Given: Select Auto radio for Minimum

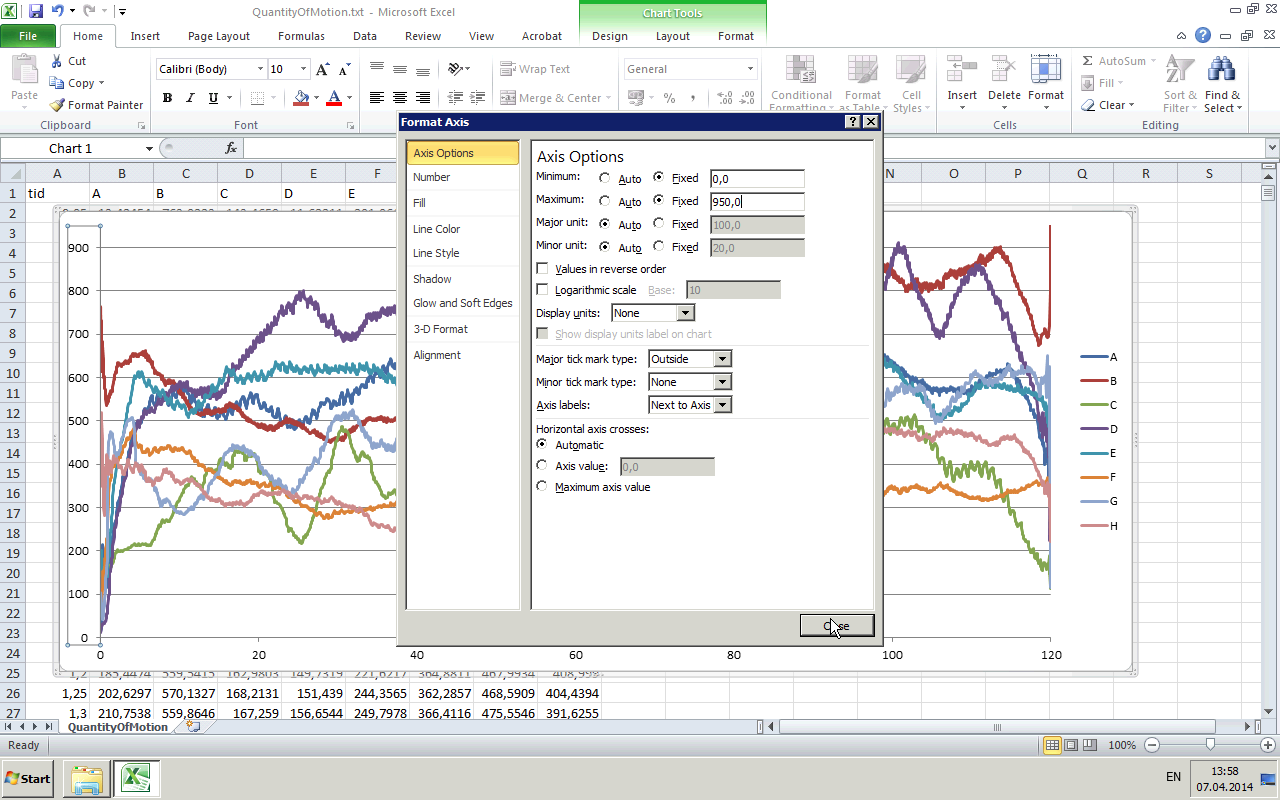Looking at the screenshot, I should point(604,178).
